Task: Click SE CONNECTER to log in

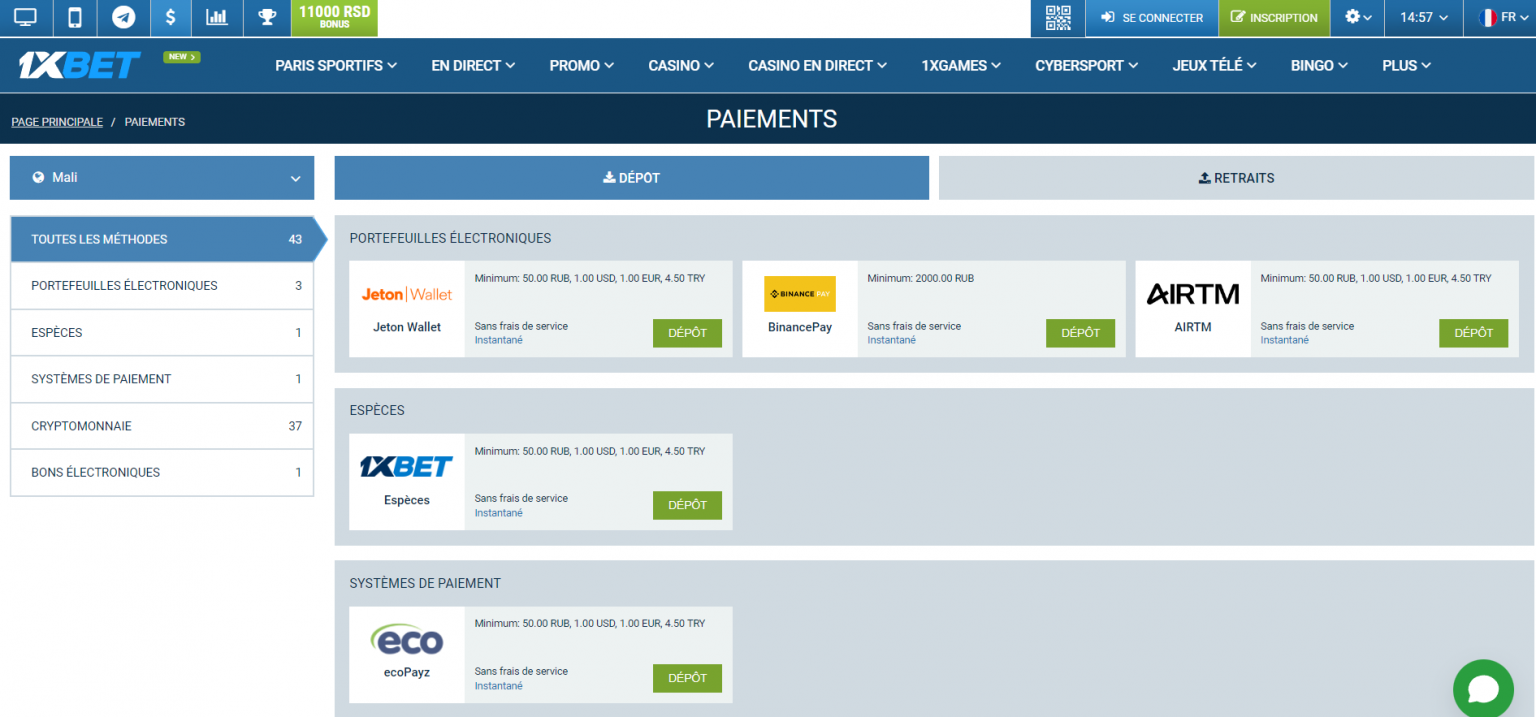Action: tap(1151, 17)
